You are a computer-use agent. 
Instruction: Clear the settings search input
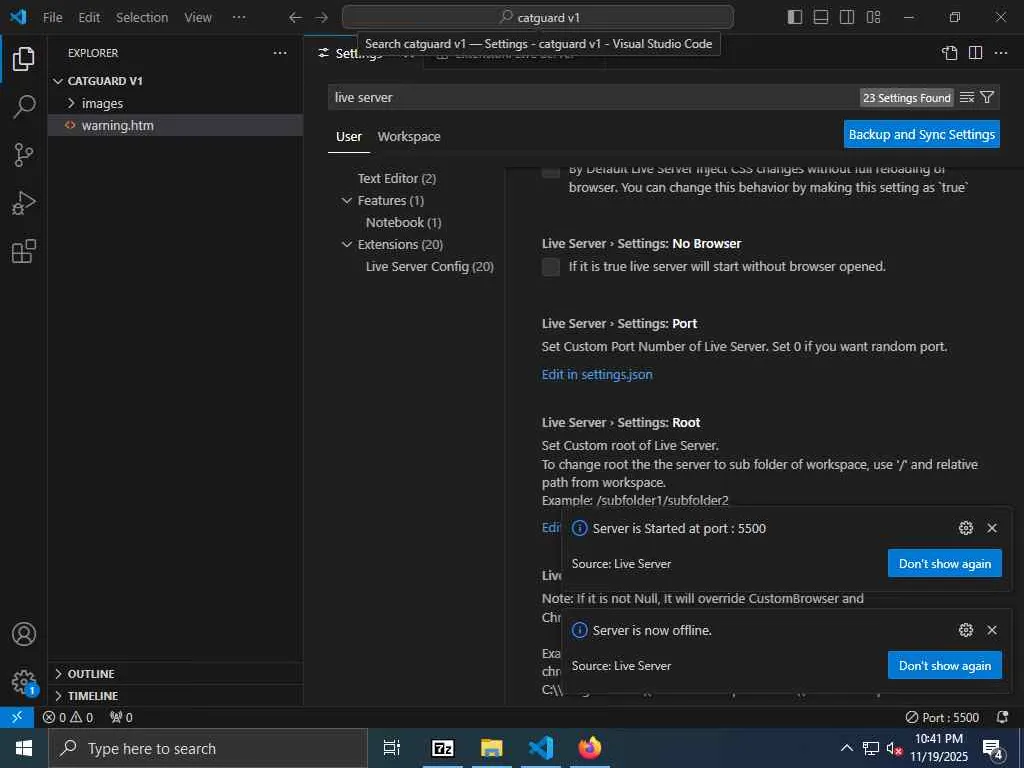(967, 97)
